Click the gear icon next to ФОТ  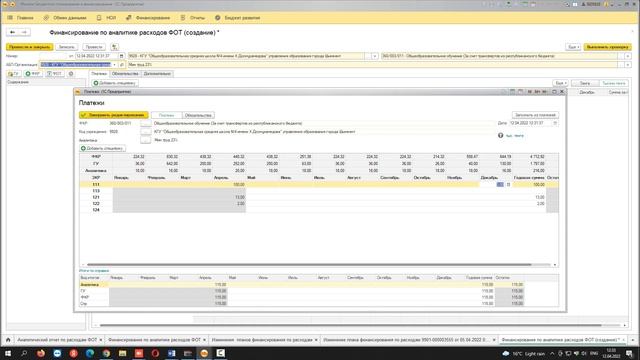pyautogui.click(x=71, y=73)
